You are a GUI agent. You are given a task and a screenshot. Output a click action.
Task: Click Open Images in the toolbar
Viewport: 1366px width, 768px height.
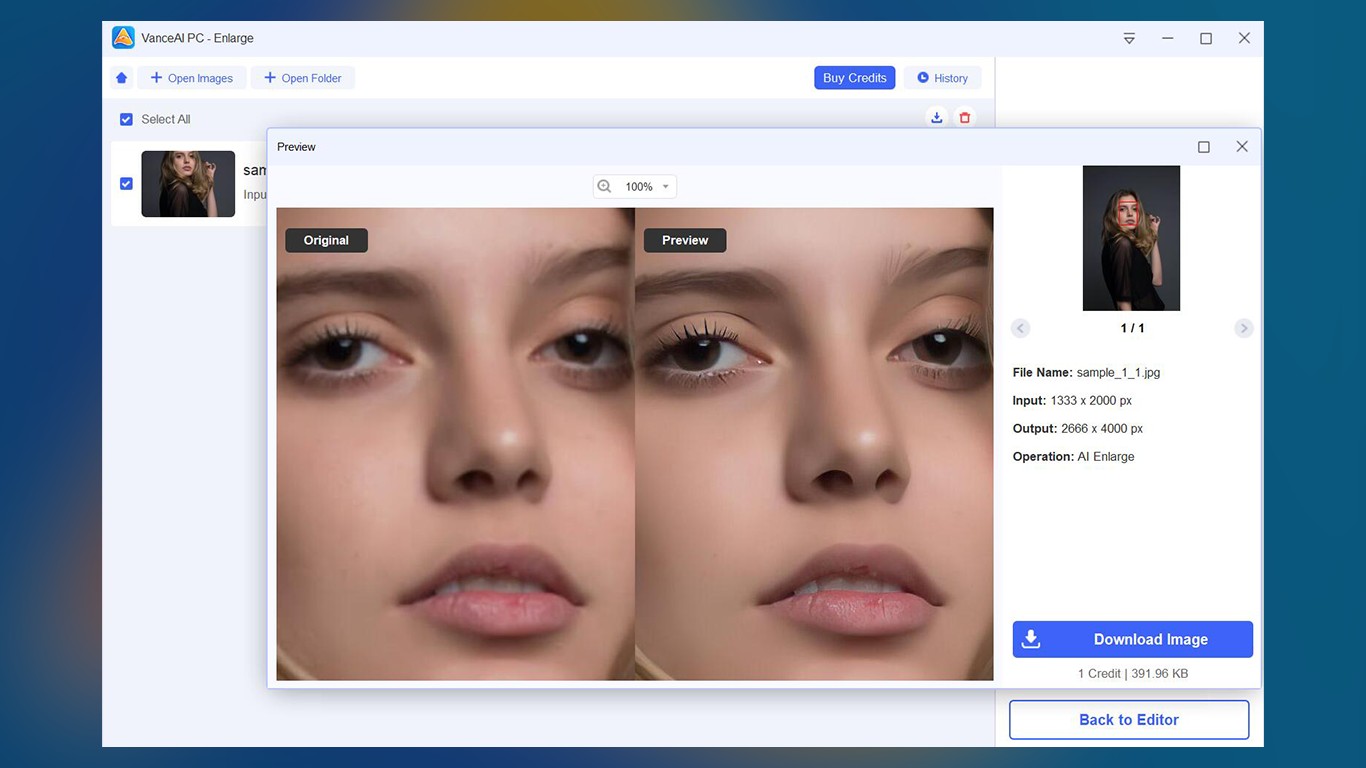[x=192, y=78]
